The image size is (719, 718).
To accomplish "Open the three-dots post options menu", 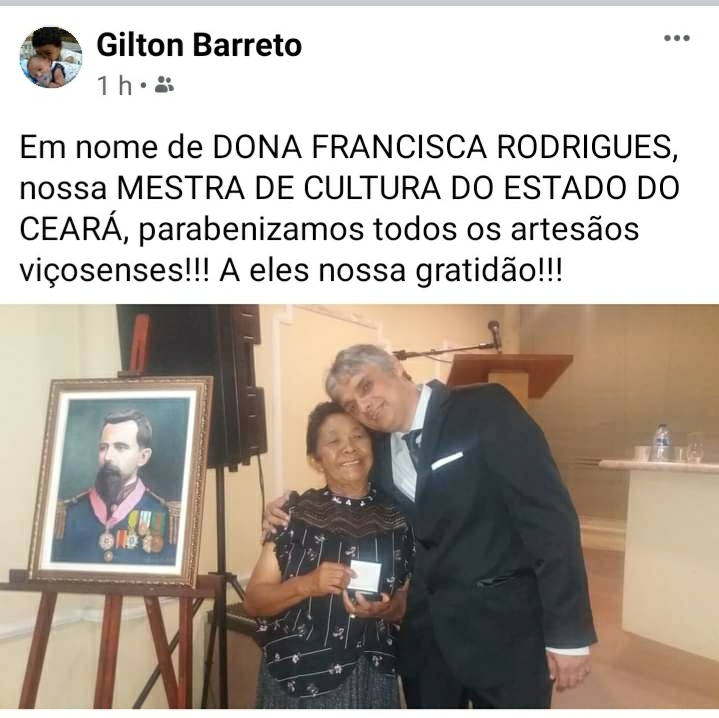I will click(x=677, y=38).
